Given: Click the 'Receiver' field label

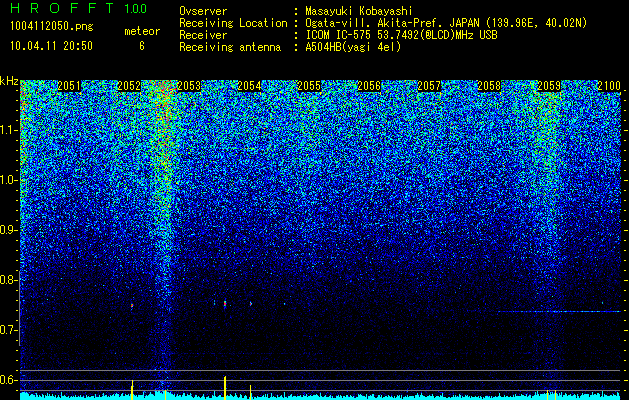Looking at the screenshot, I should (x=203, y=35).
